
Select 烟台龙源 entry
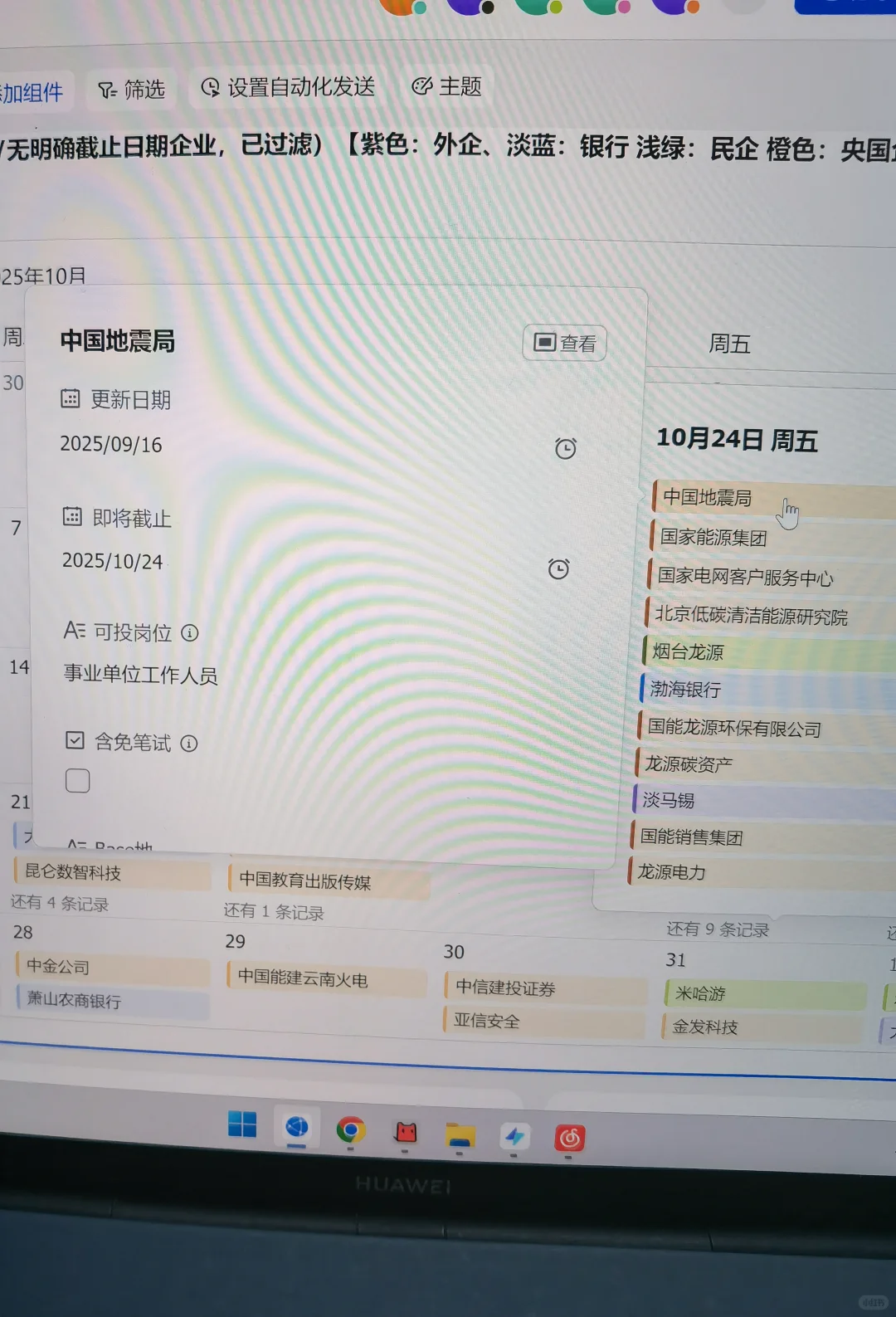coord(767,652)
